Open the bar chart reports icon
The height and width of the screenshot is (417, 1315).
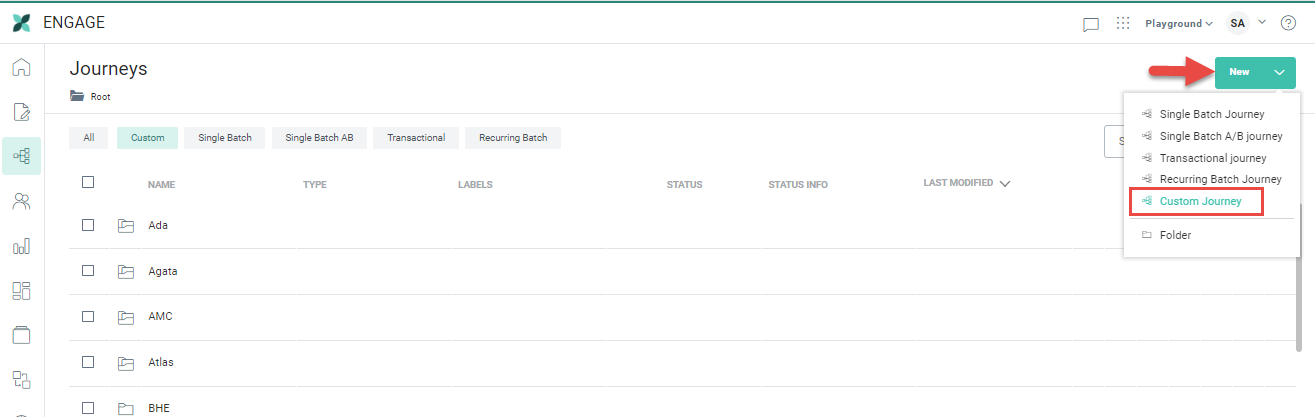tap(21, 246)
